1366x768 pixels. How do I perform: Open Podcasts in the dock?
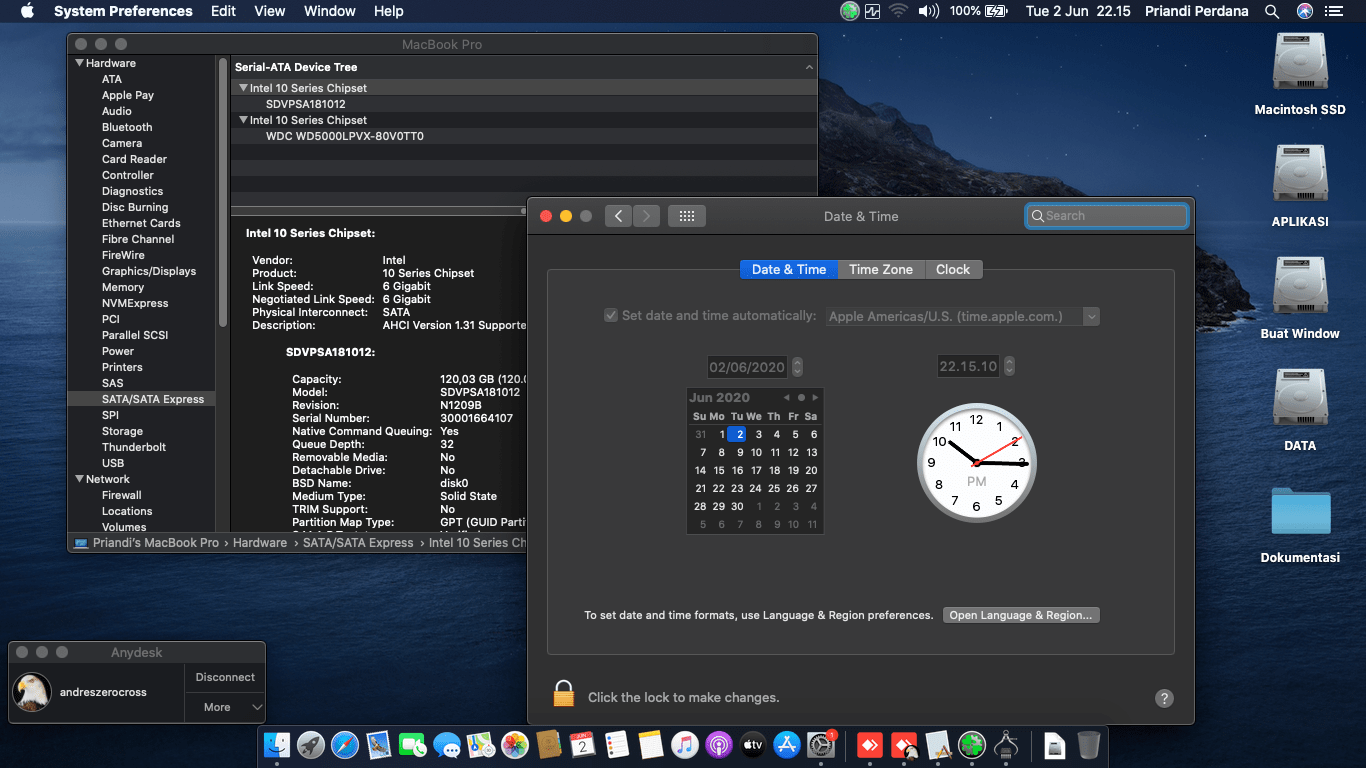point(719,745)
